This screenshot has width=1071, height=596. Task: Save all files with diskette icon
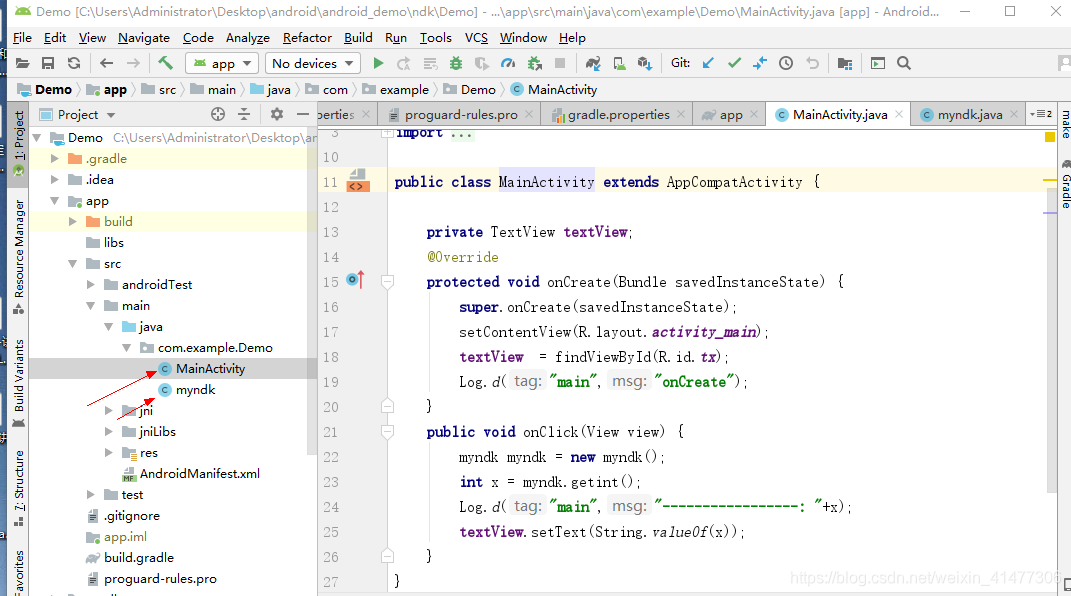(x=48, y=63)
